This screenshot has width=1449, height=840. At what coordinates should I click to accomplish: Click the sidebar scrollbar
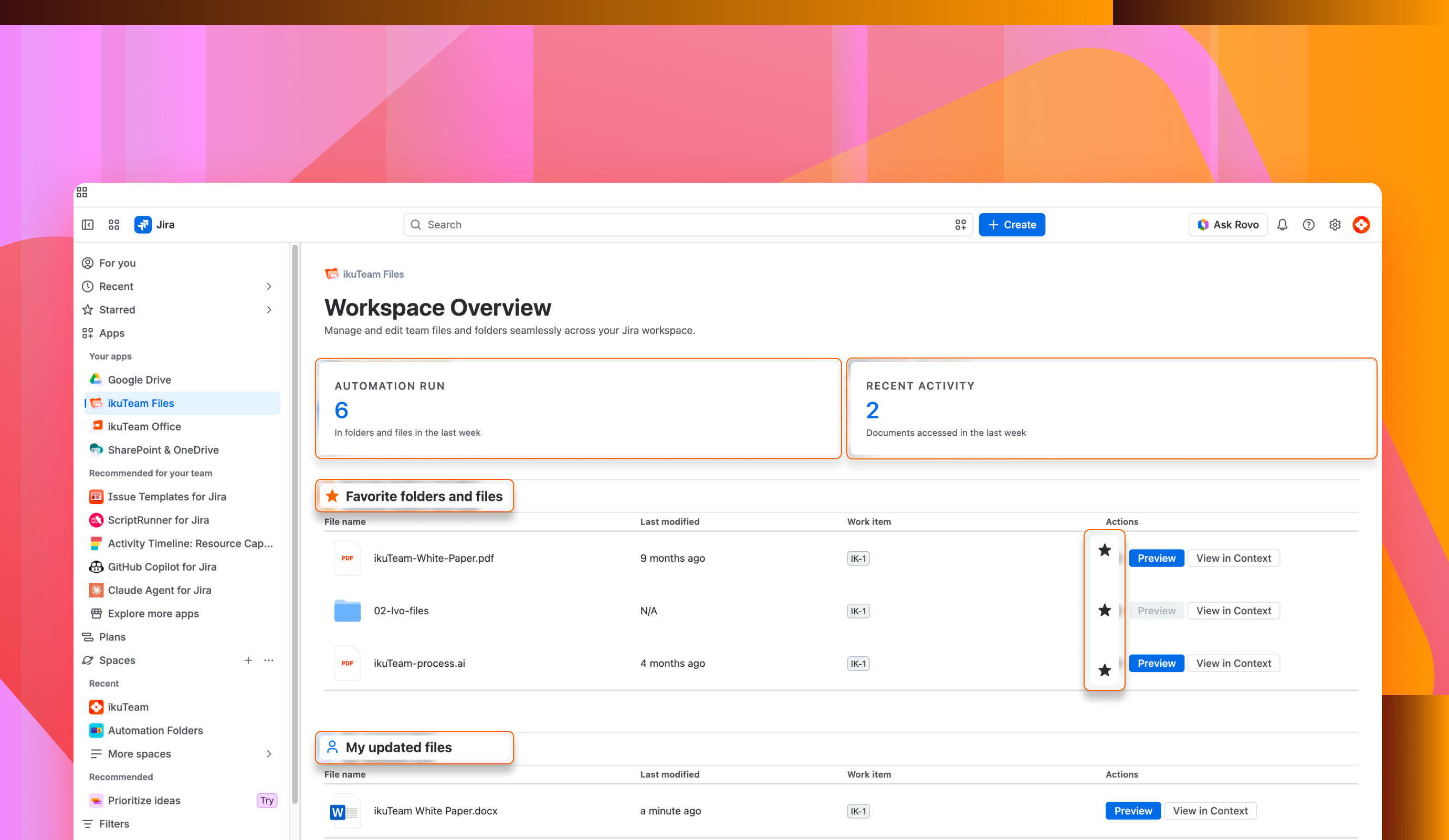(295, 523)
